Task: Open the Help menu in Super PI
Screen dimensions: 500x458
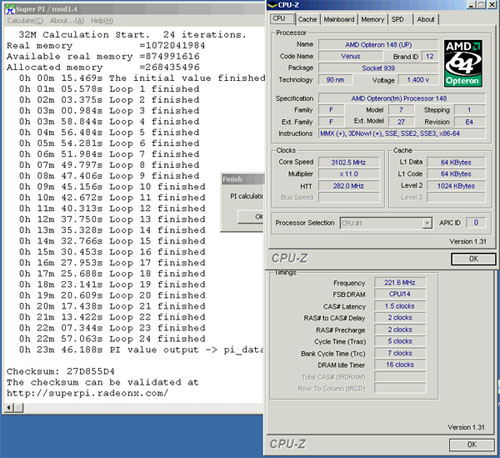Action: pos(102,21)
